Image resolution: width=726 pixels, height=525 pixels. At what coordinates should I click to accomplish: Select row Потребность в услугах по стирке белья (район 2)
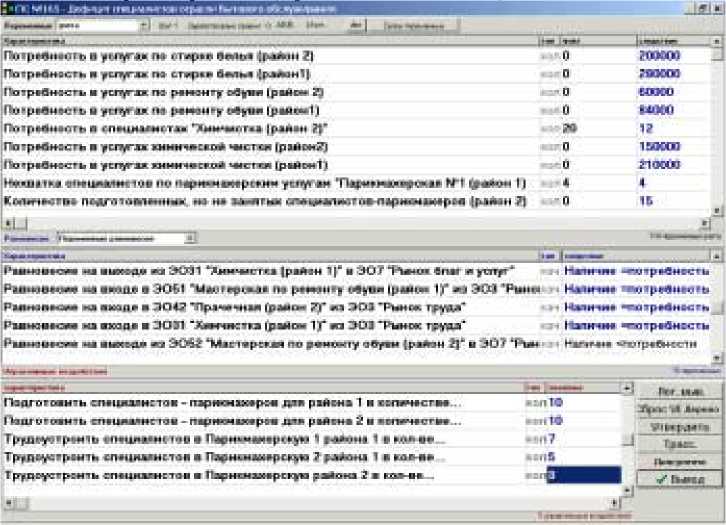pyautogui.click(x=356, y=56)
